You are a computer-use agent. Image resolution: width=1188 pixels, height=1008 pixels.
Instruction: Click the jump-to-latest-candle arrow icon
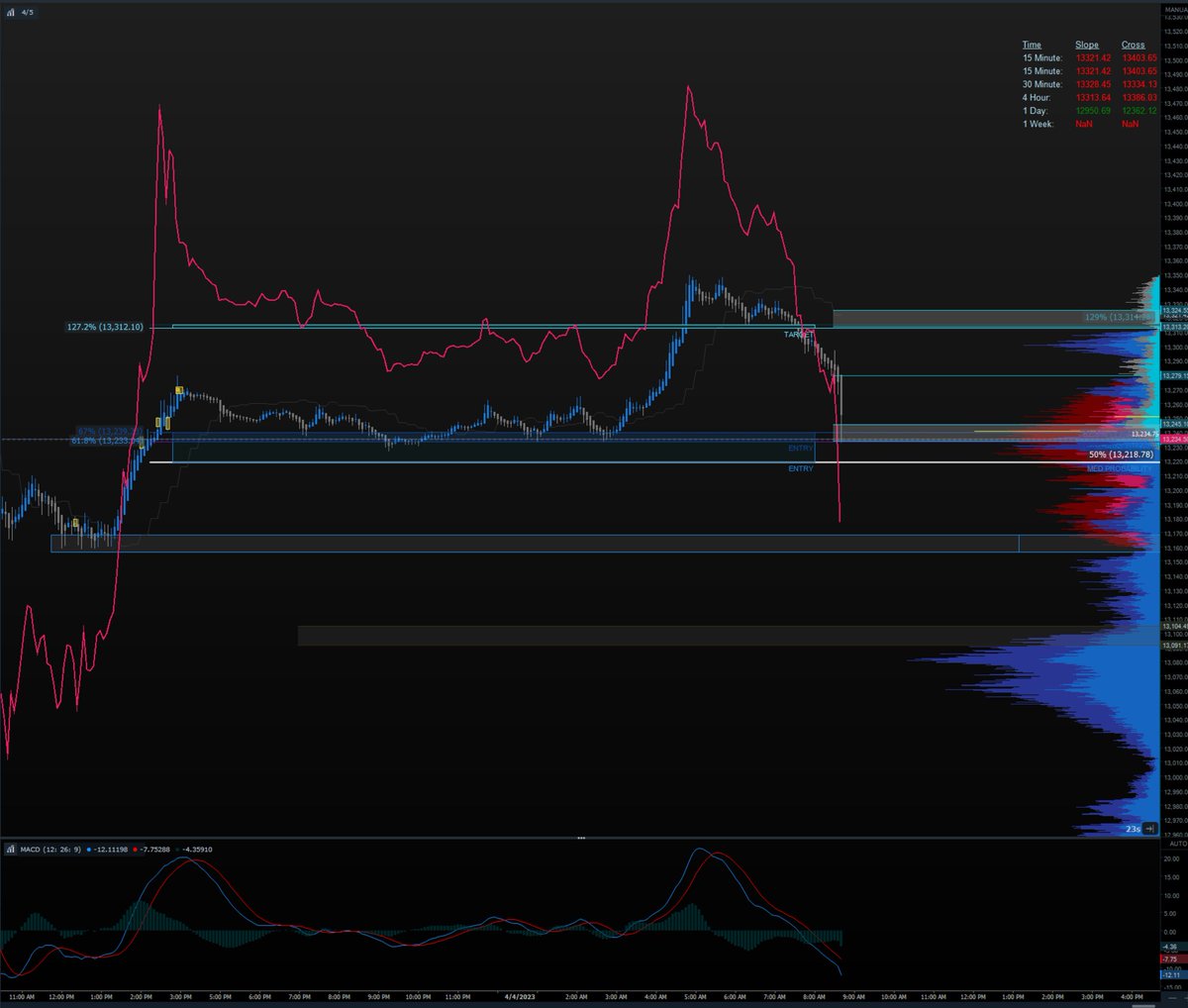click(1148, 829)
